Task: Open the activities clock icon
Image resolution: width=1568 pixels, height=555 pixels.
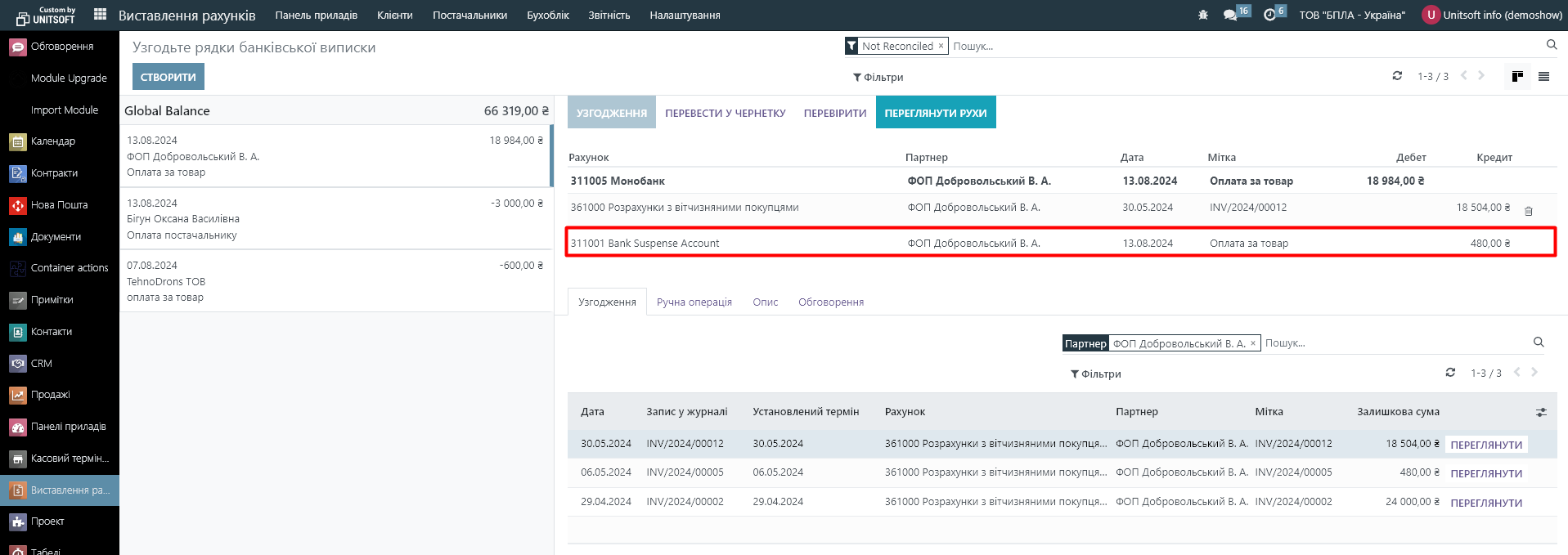Action: click(1269, 15)
